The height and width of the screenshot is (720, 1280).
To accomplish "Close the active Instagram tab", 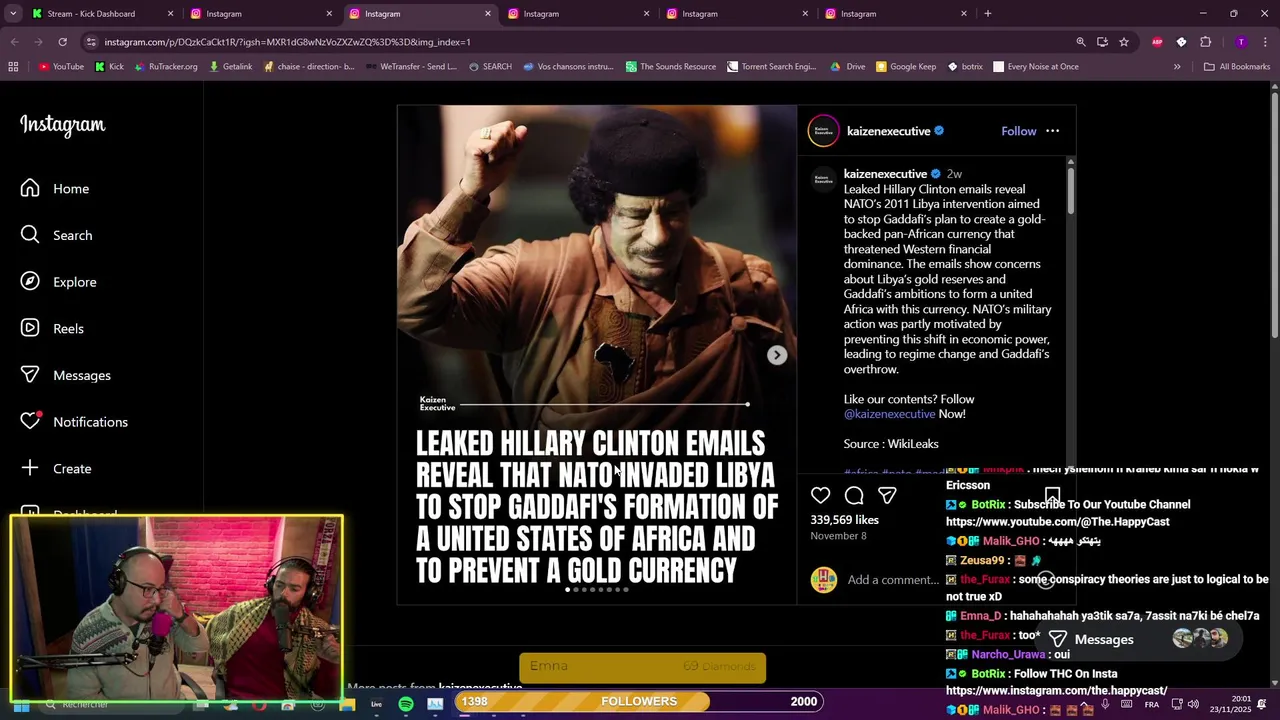I will point(488,14).
